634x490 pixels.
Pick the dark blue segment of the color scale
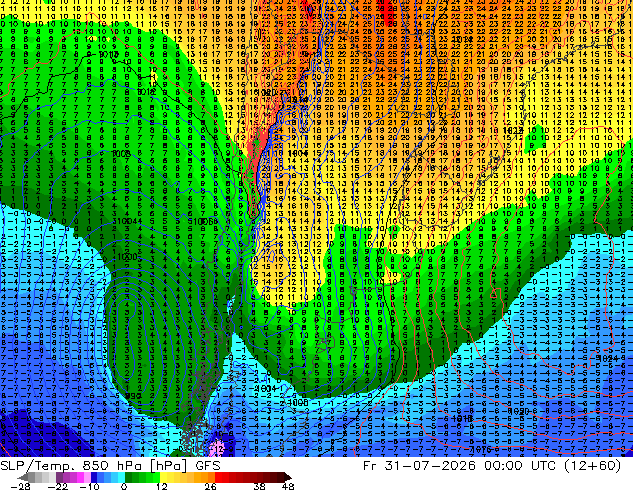(x=94, y=477)
